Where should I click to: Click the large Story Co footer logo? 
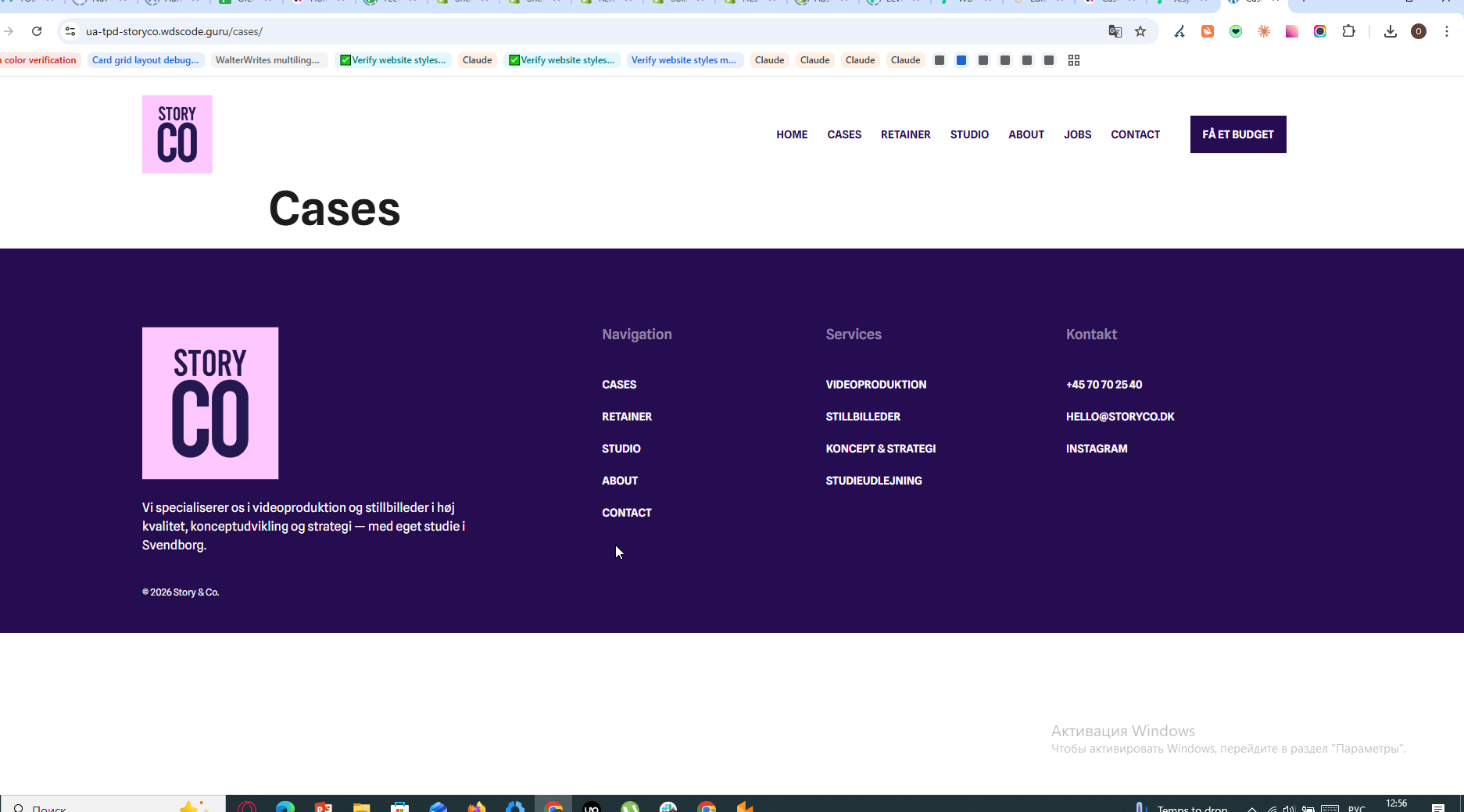[x=210, y=403]
